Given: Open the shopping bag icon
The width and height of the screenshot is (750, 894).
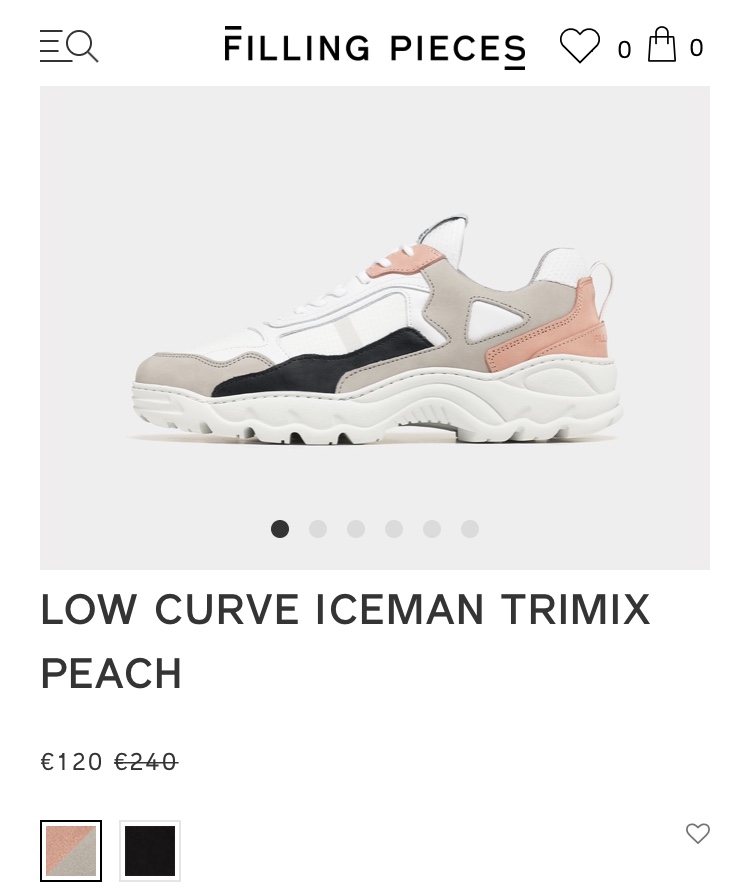Looking at the screenshot, I should tap(662, 44).
